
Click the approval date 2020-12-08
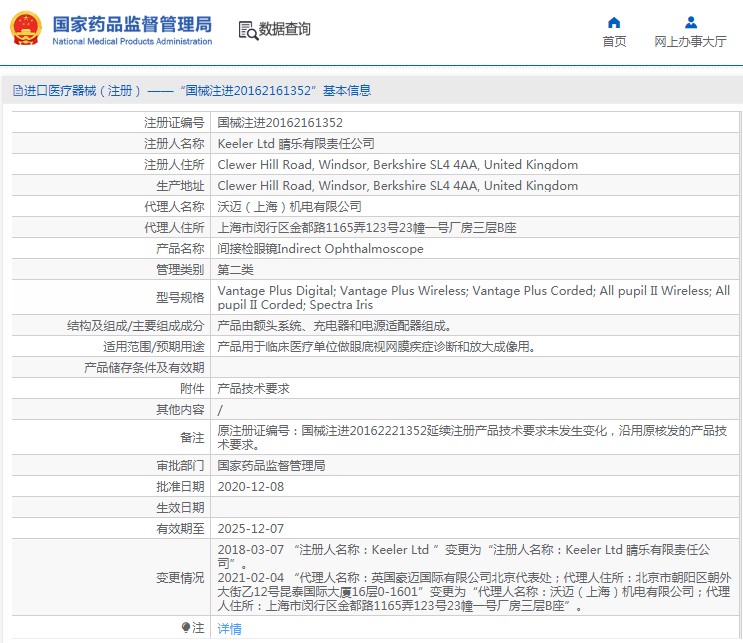coord(251,487)
